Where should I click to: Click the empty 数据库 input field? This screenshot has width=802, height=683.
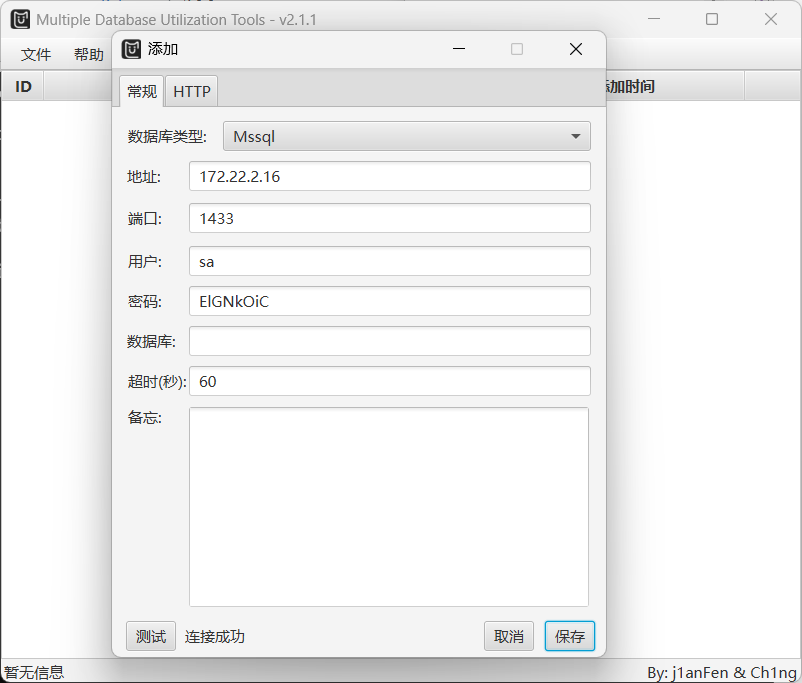tap(389, 341)
